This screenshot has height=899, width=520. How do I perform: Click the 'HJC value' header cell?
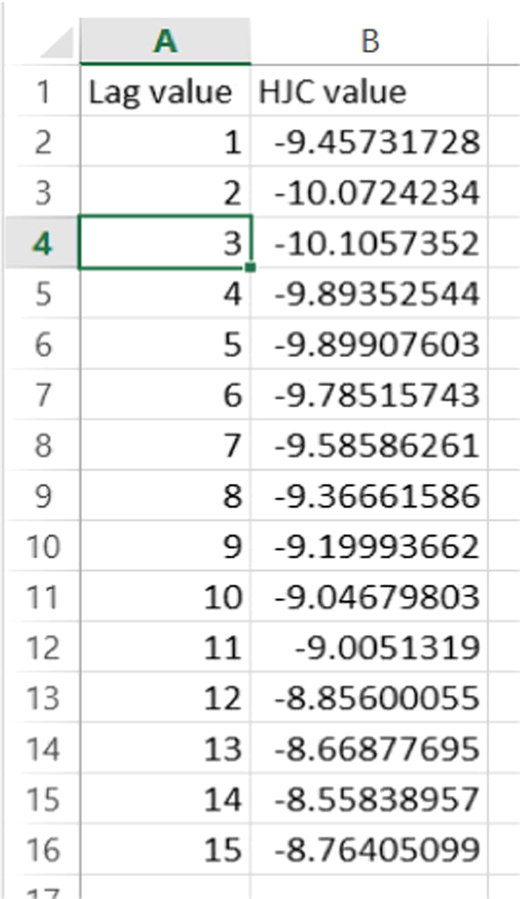click(370, 92)
